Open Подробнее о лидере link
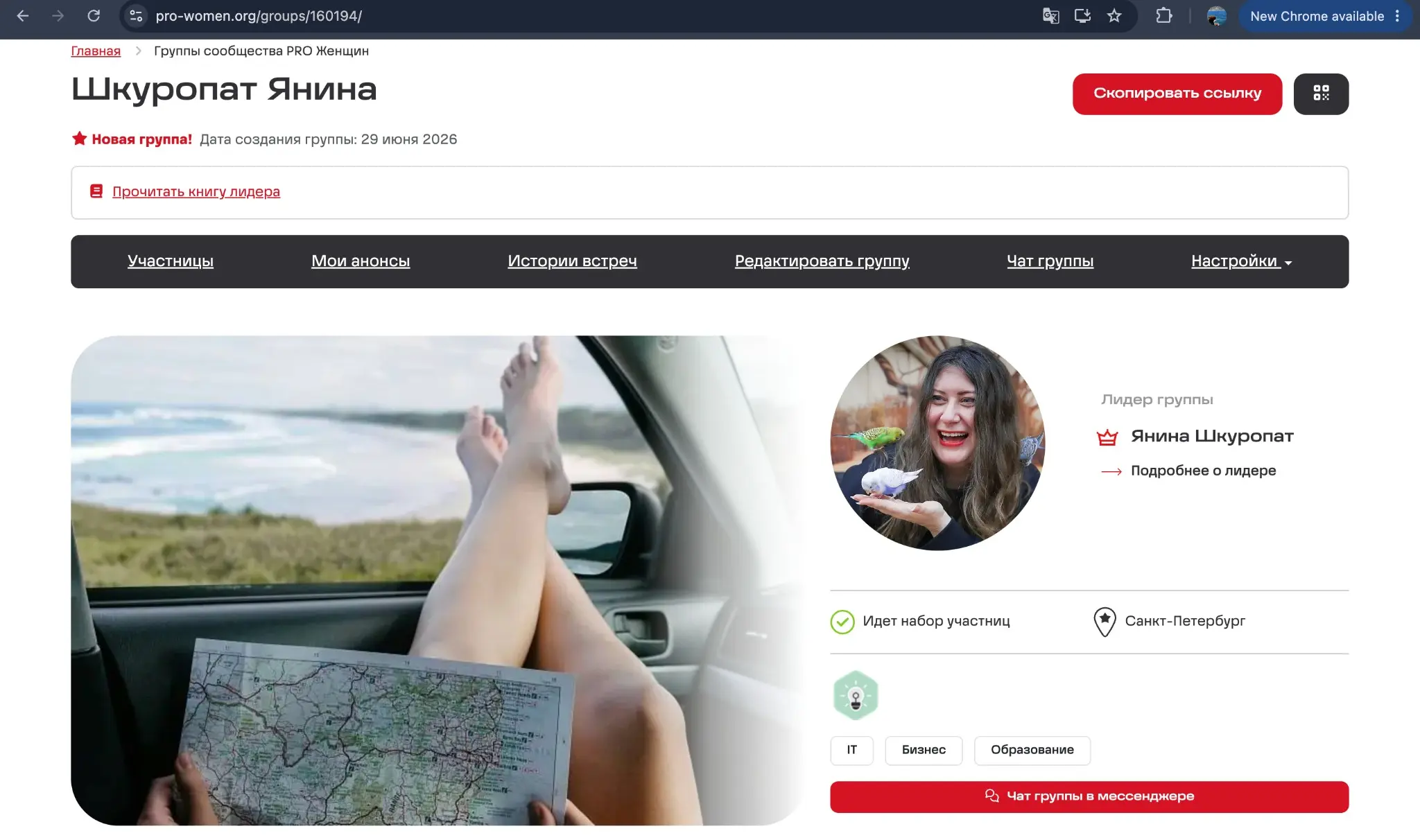The height and width of the screenshot is (840, 1420). [x=1203, y=471]
